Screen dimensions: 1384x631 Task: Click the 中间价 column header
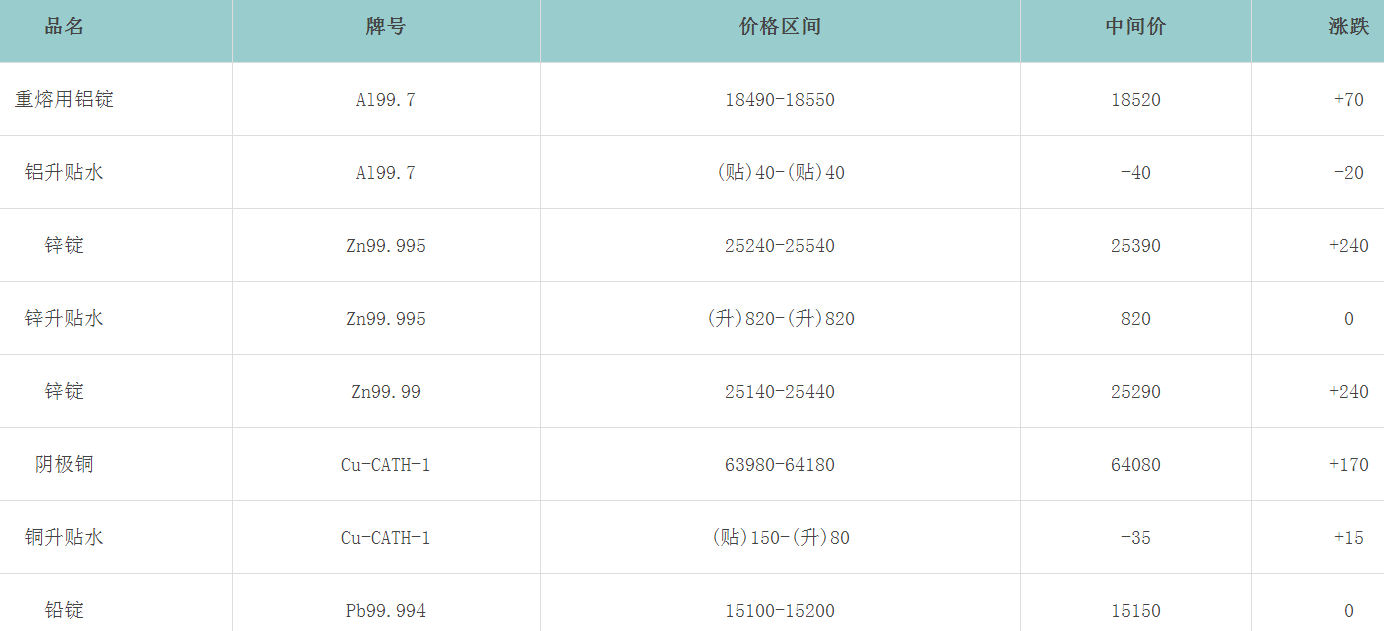(1136, 27)
